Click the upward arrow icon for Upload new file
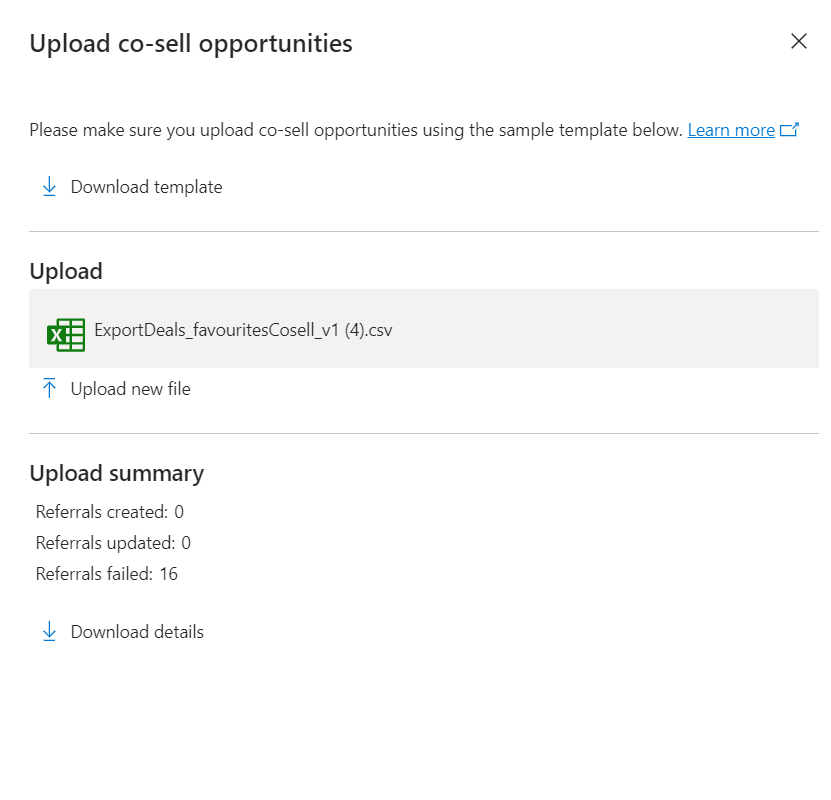The height and width of the screenshot is (800, 831). click(x=49, y=388)
